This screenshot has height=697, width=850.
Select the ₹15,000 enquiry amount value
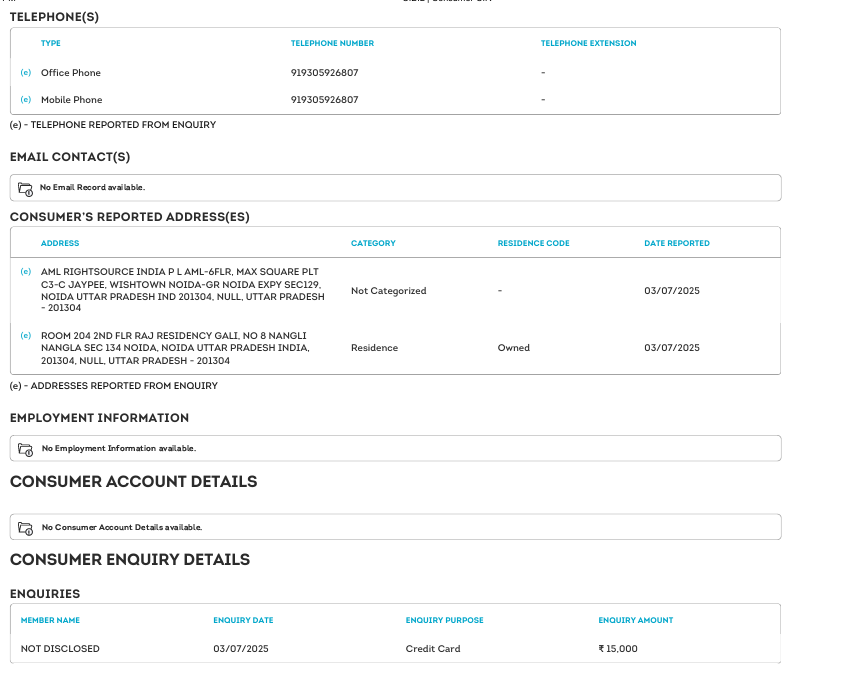(617, 649)
